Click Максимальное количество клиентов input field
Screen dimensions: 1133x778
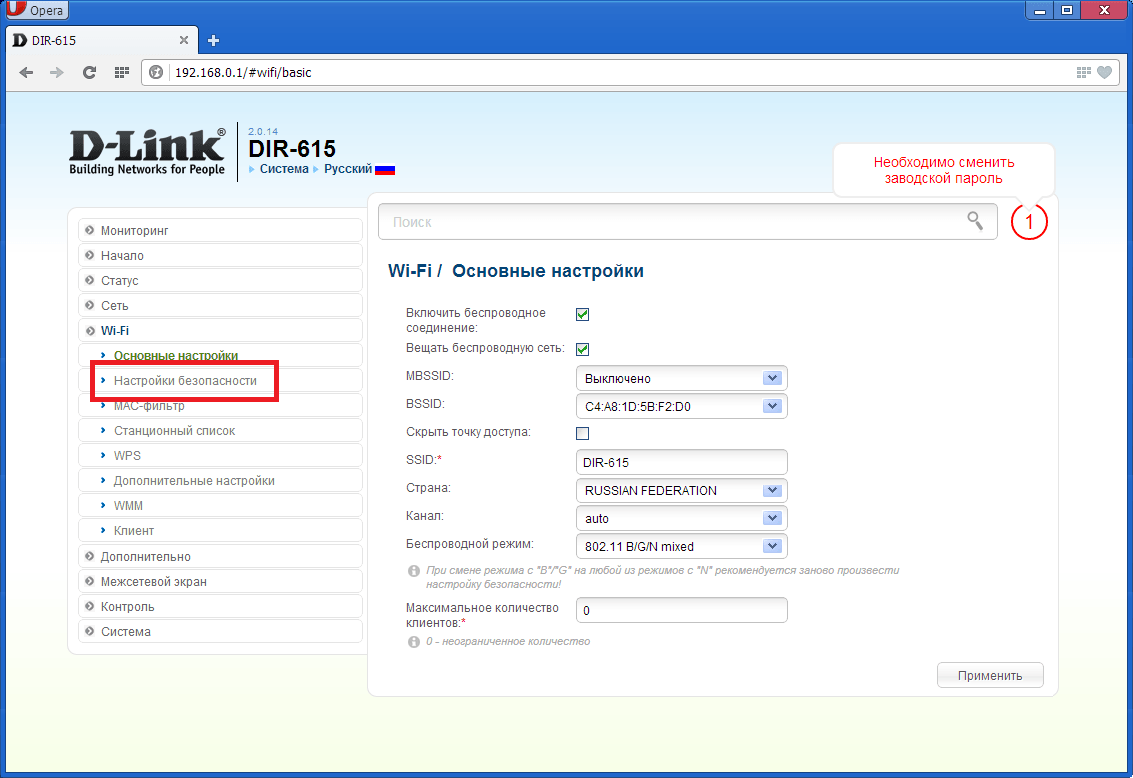click(681, 610)
